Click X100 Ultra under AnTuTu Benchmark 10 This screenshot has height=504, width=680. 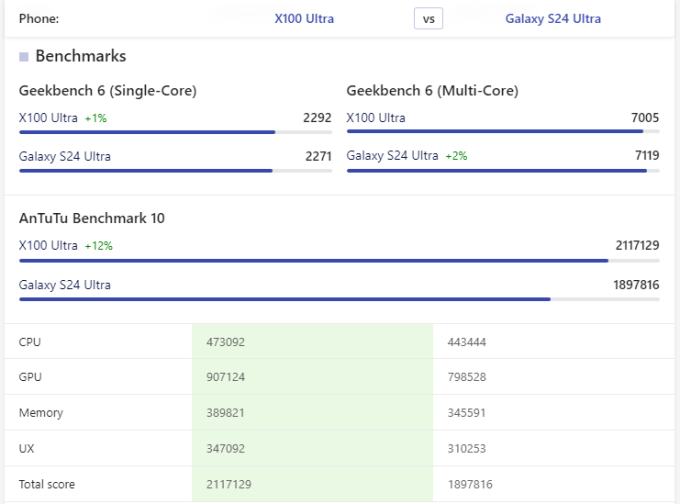[x=48, y=245]
